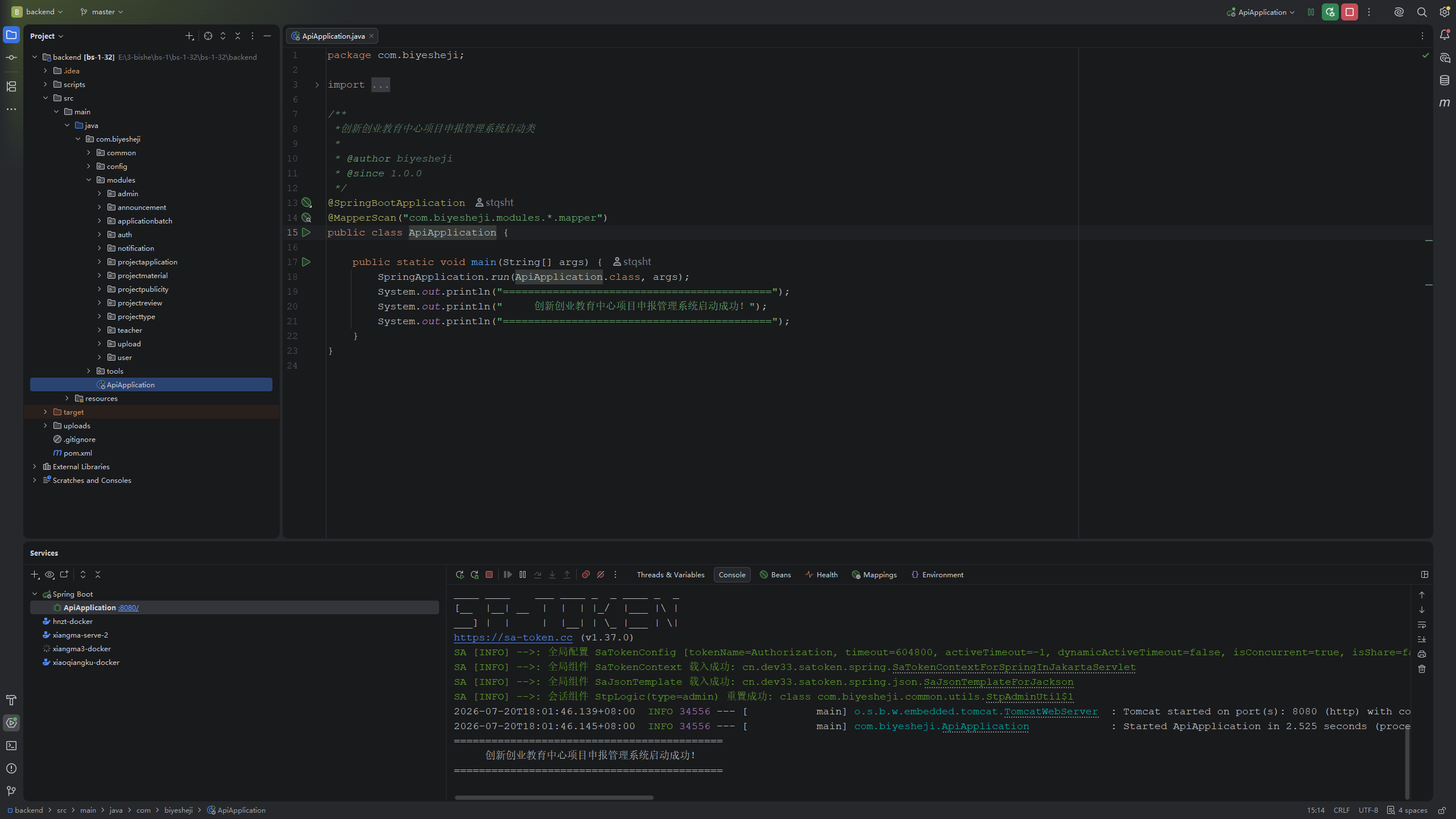Expand the target folder
Image resolution: width=1456 pixels, height=819 pixels.
pyautogui.click(x=45, y=412)
